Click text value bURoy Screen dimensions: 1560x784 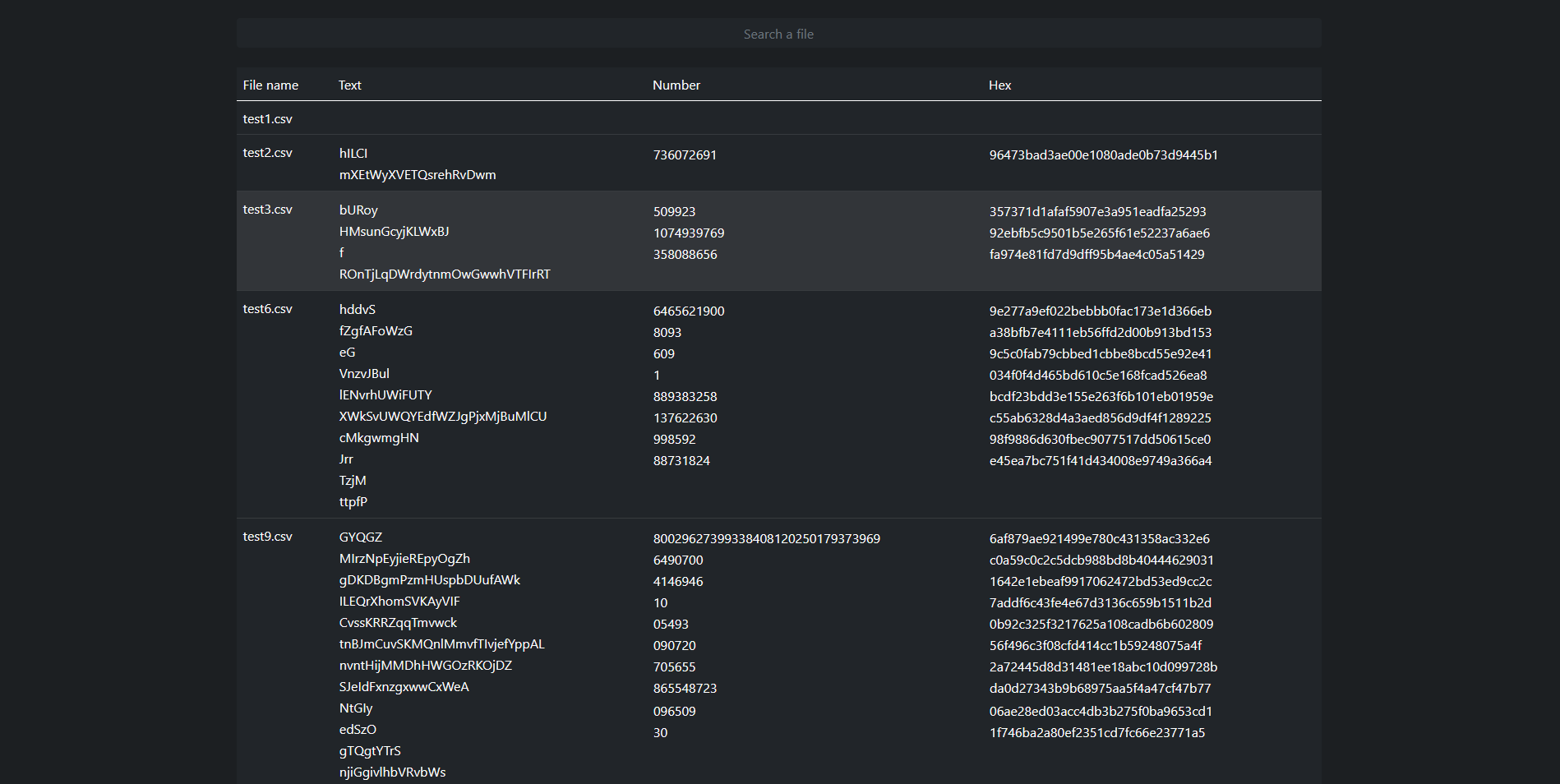click(x=358, y=210)
